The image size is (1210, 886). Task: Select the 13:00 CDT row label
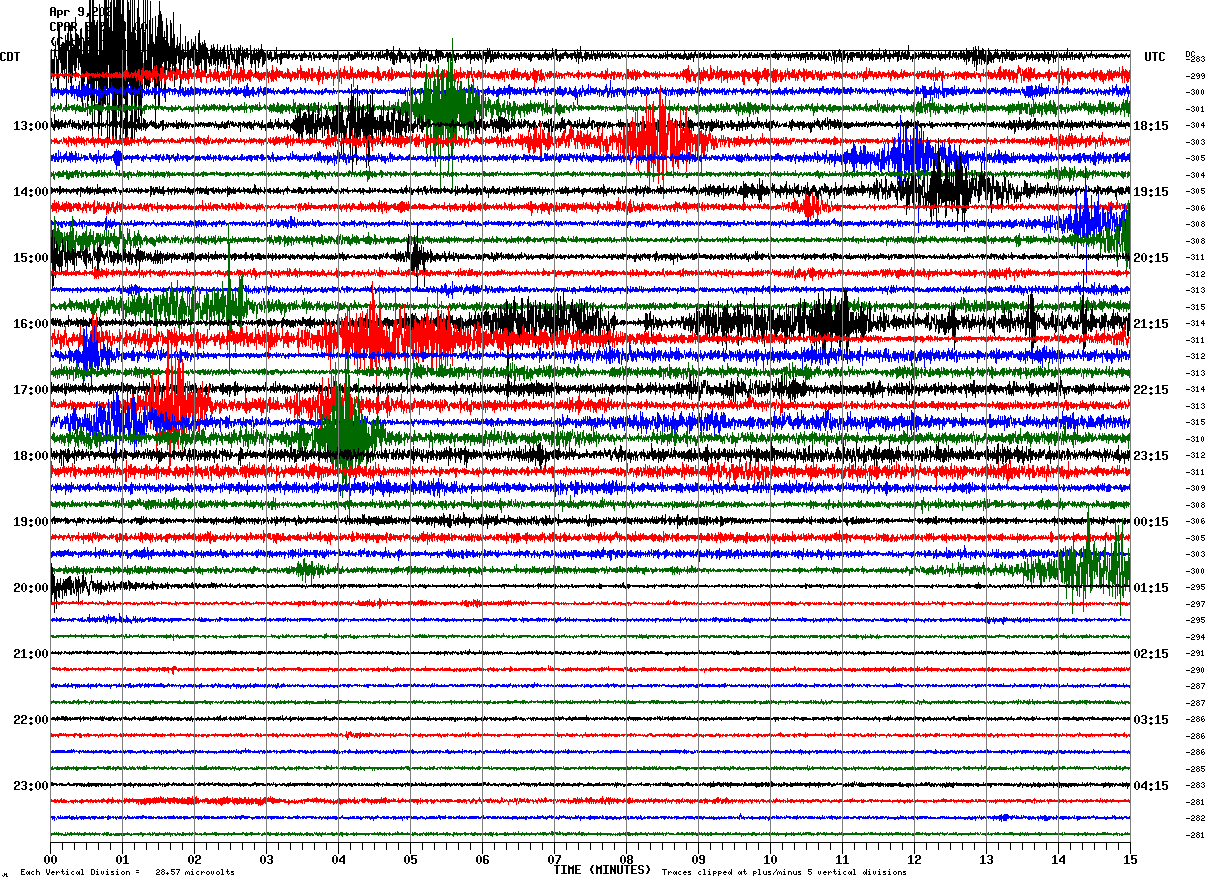[x=31, y=126]
